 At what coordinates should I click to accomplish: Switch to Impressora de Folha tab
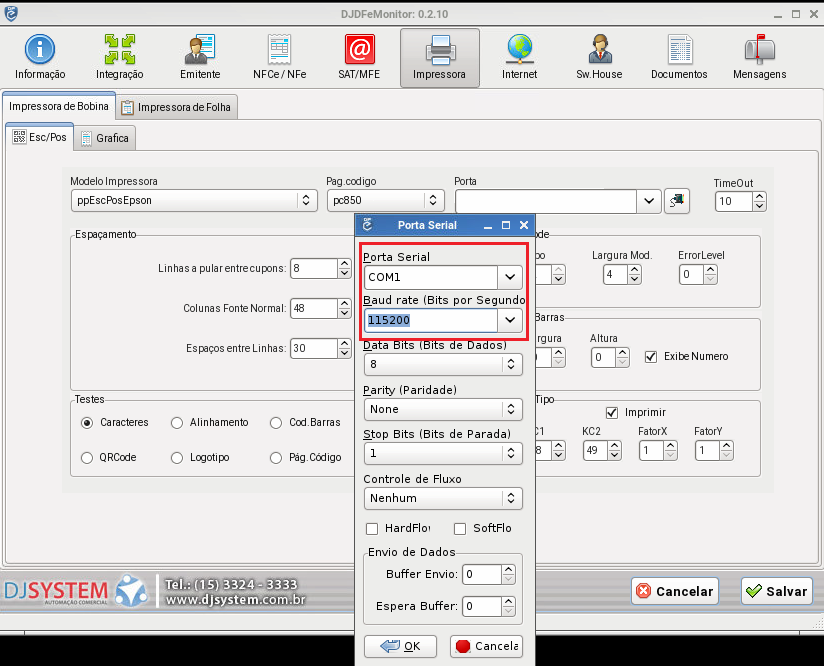click(177, 107)
